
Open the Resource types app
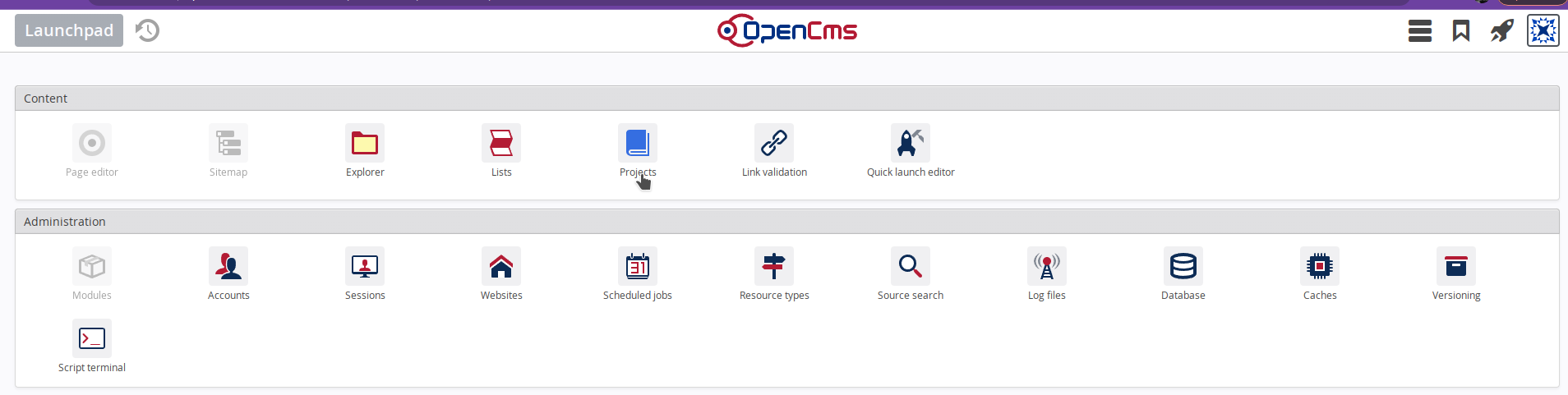click(x=773, y=267)
